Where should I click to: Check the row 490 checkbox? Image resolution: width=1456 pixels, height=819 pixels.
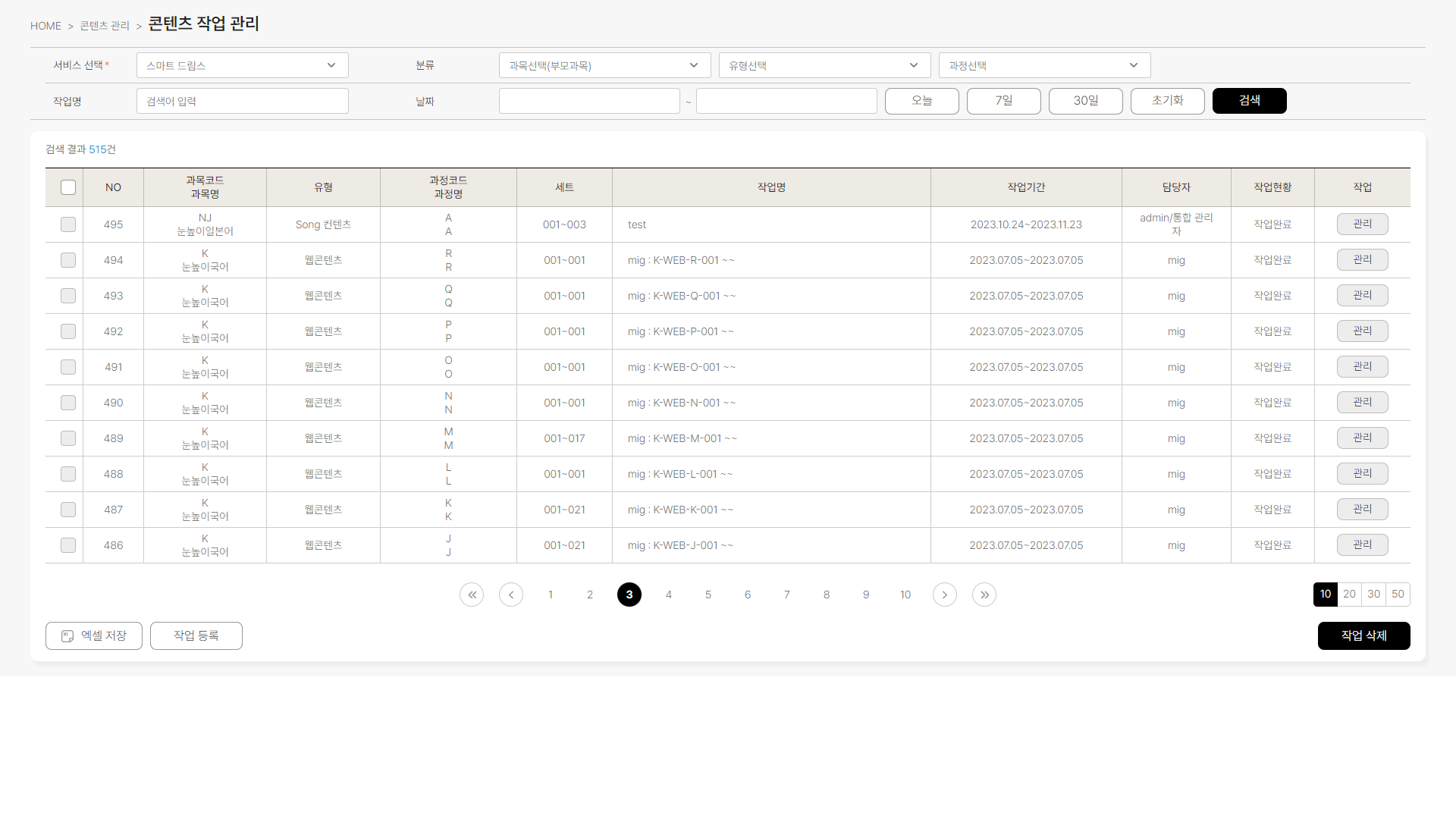[68, 403]
